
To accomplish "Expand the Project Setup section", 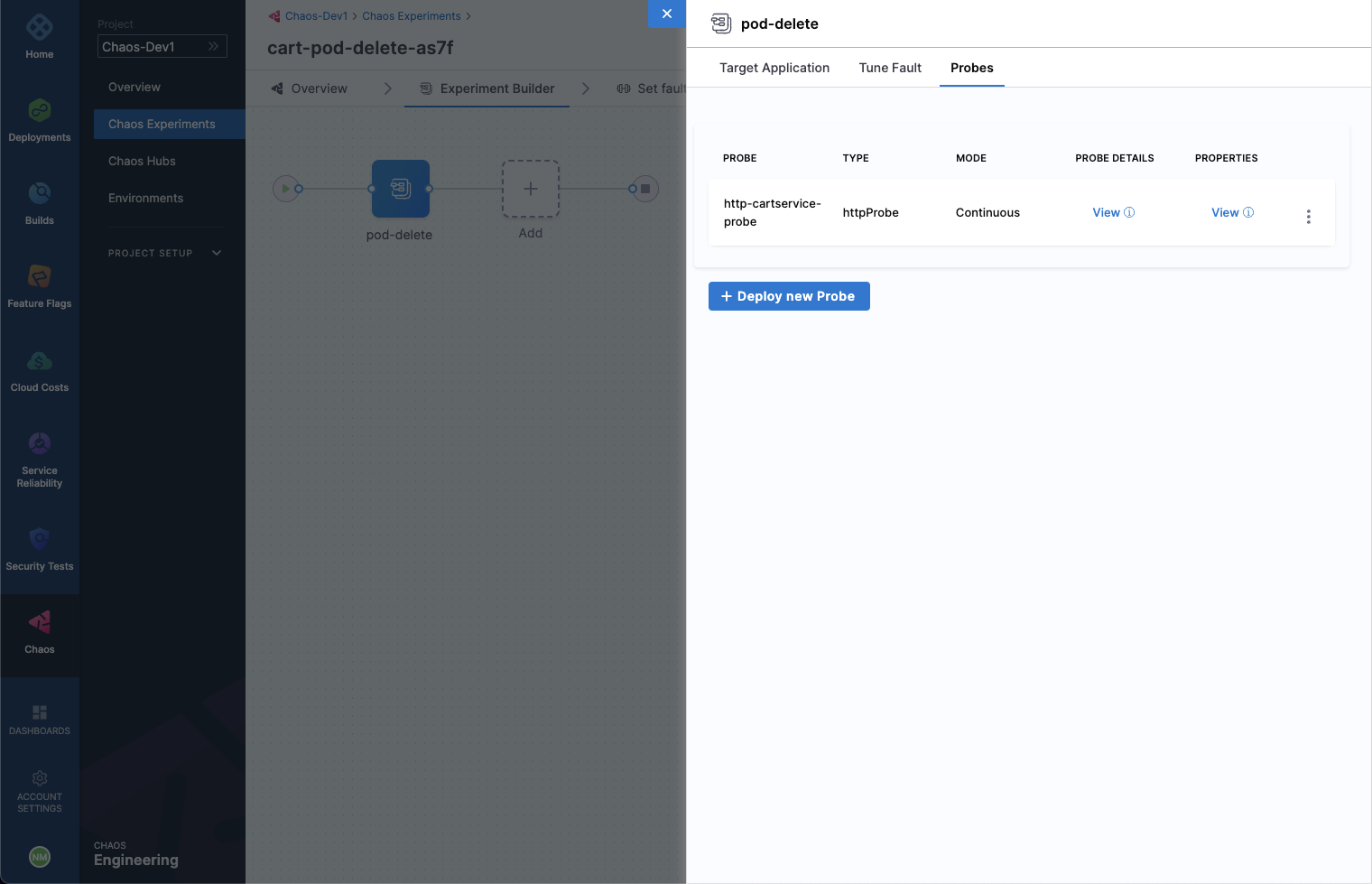I will (x=165, y=253).
